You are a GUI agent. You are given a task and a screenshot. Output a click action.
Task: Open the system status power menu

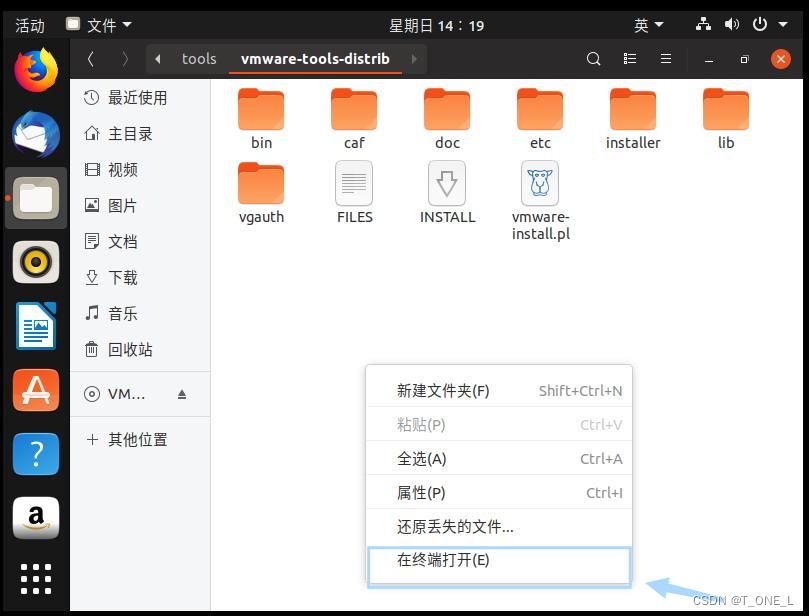click(x=758, y=24)
